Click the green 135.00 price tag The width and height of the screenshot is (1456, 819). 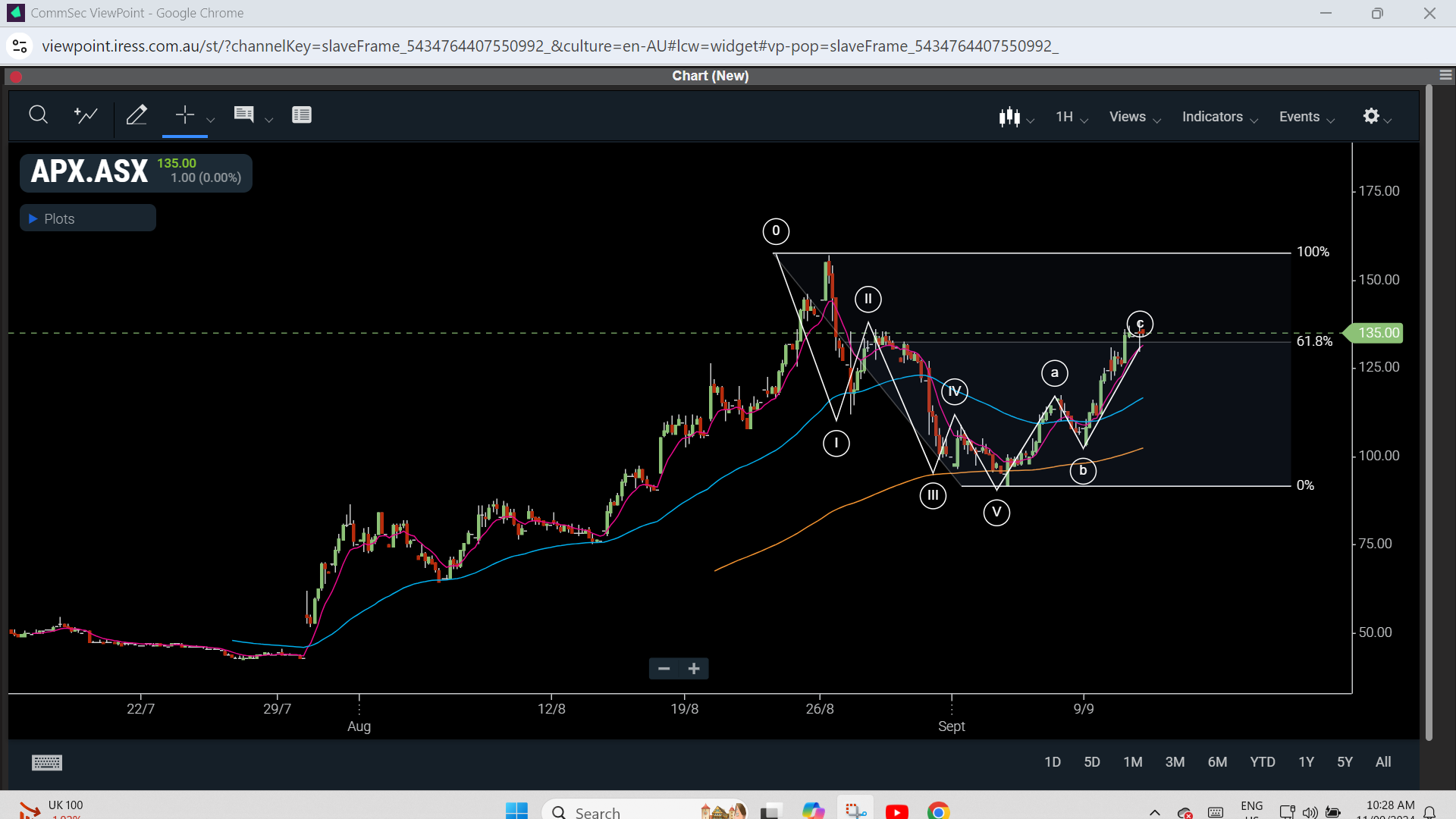coord(1373,333)
